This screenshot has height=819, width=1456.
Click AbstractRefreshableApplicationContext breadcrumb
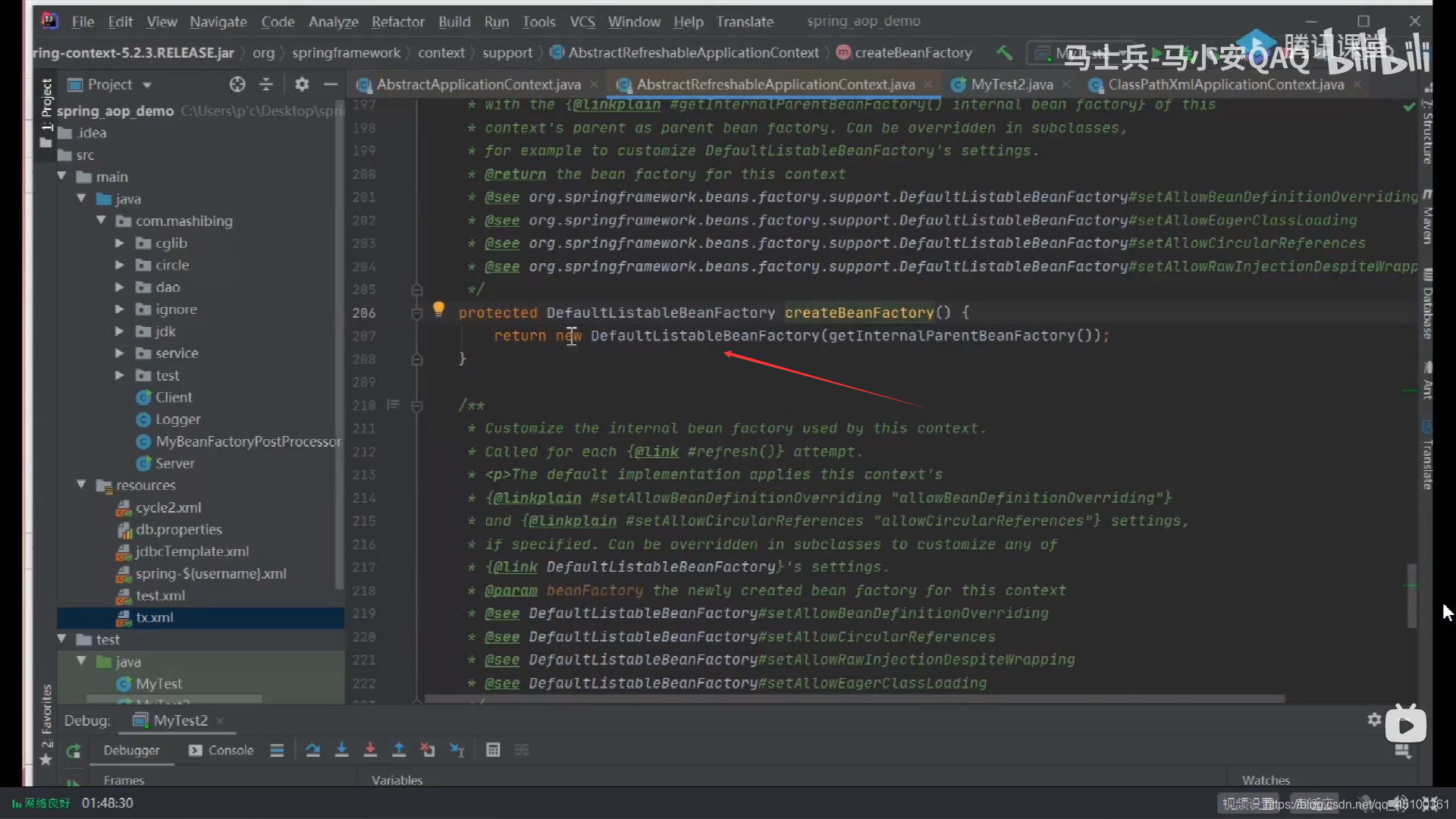point(685,52)
